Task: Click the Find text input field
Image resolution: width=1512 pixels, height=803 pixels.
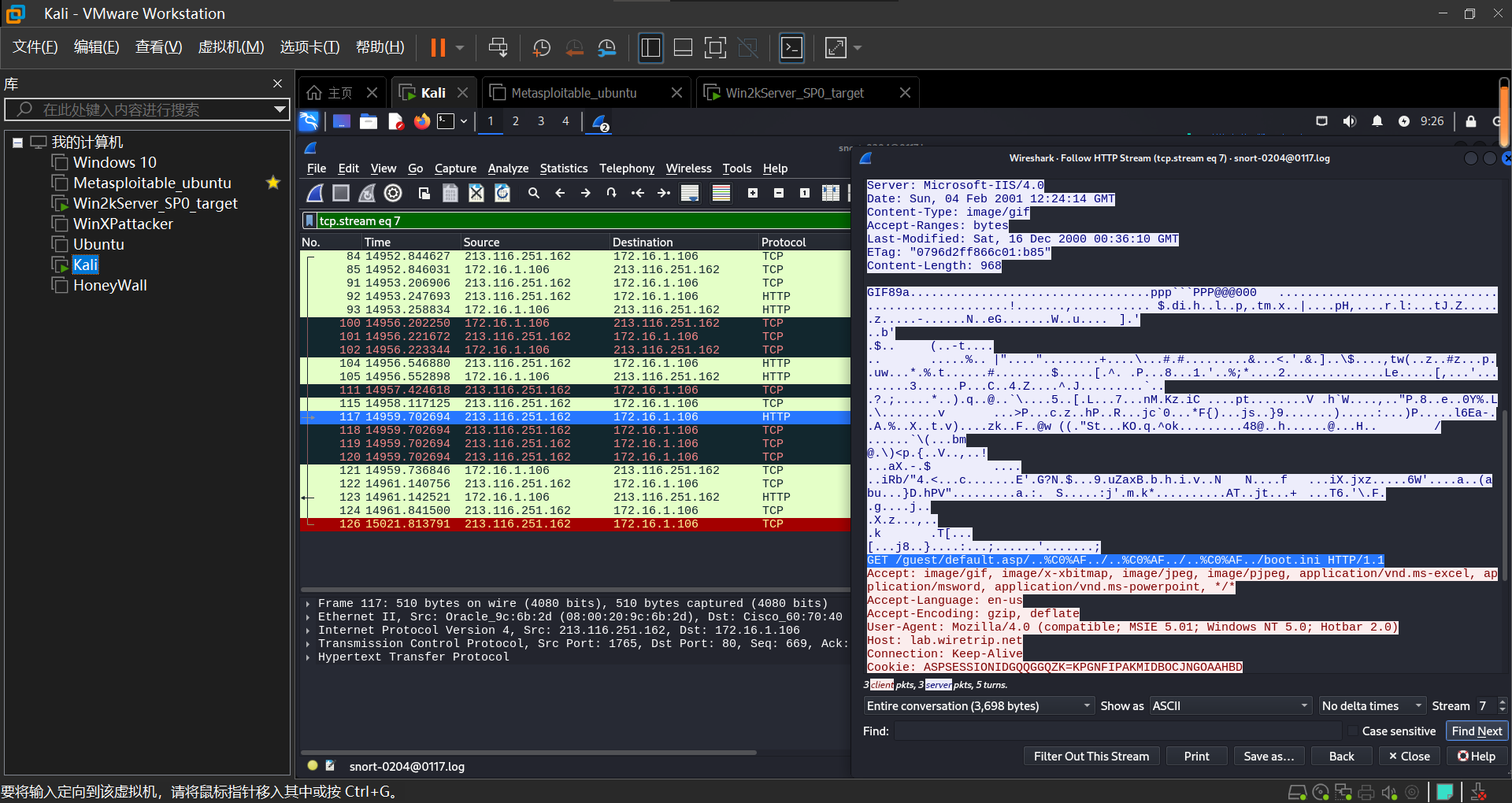Action: pyautogui.click(x=1117, y=731)
